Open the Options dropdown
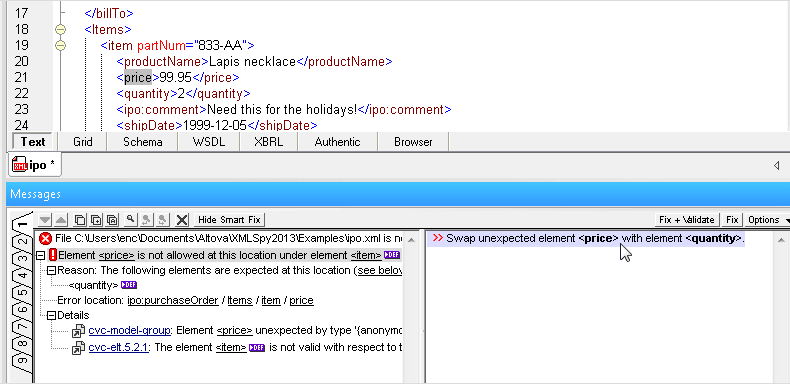The height and width of the screenshot is (384, 790). (x=767, y=220)
